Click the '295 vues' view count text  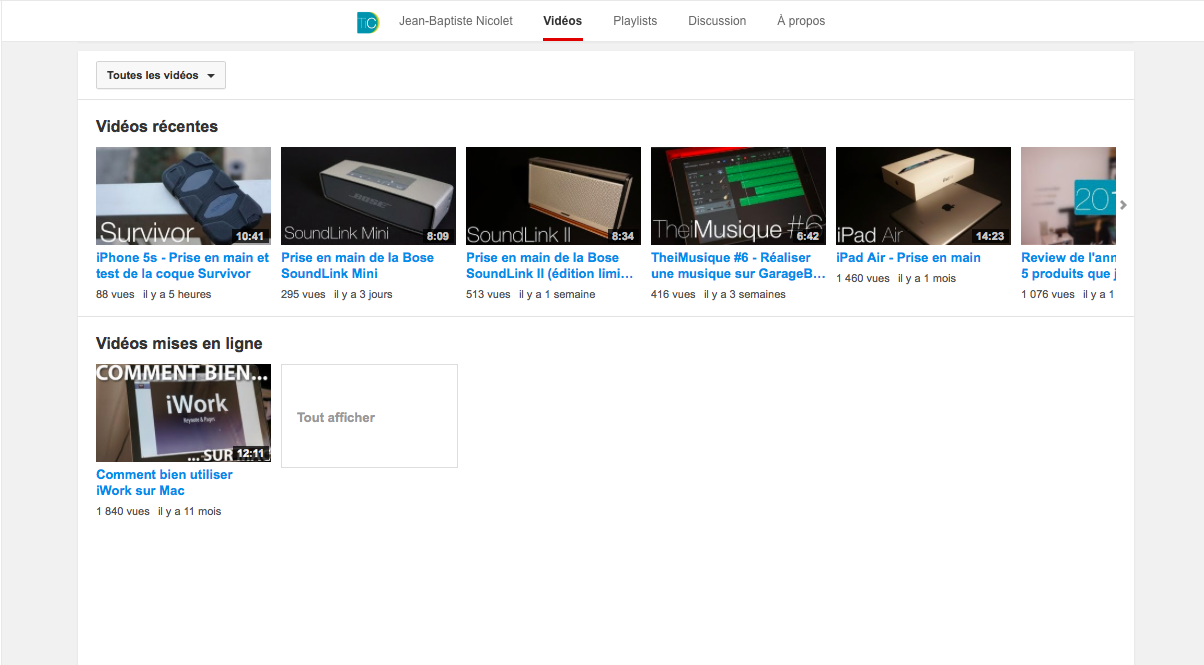[x=303, y=294]
